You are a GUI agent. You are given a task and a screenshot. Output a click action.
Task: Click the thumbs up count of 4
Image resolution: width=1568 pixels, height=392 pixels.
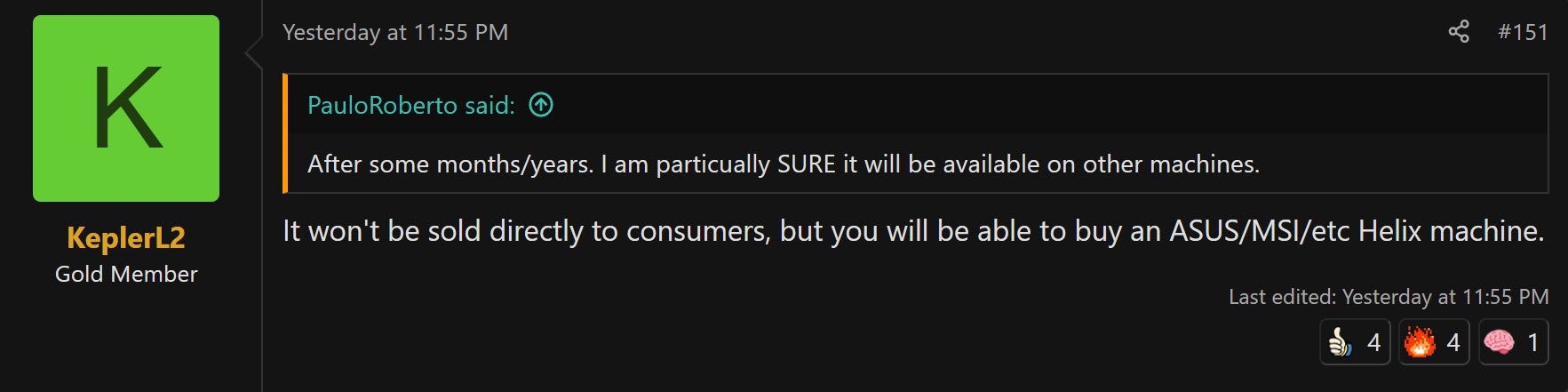tap(1373, 342)
